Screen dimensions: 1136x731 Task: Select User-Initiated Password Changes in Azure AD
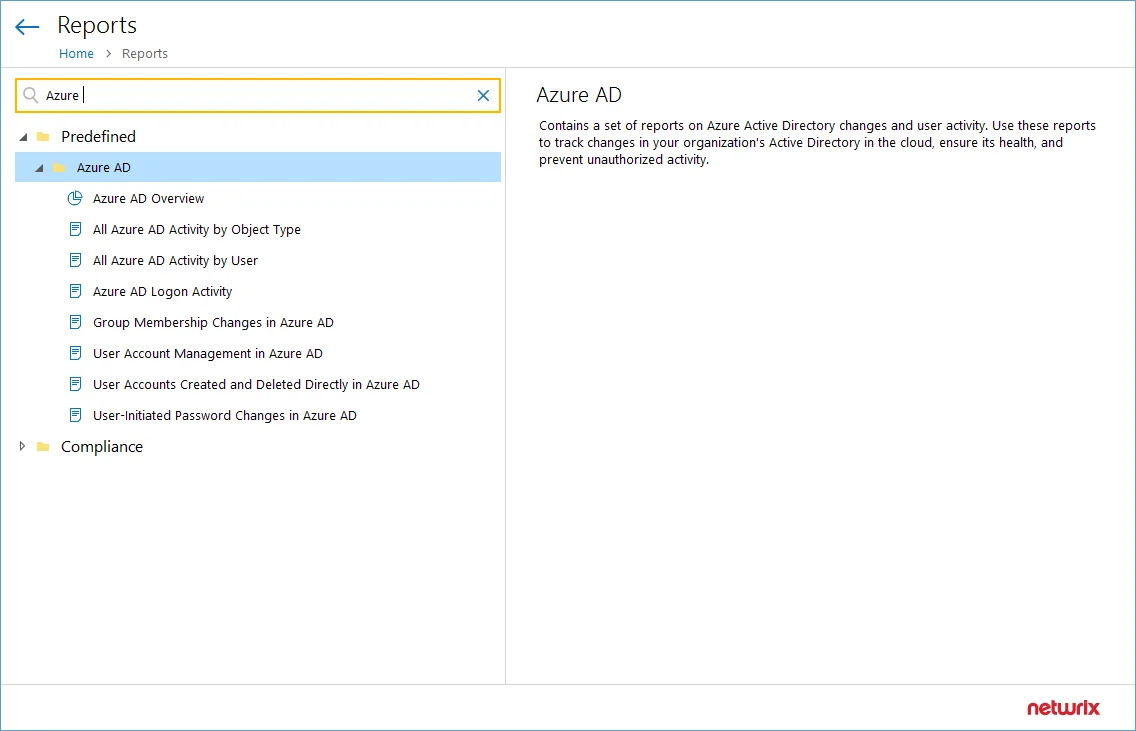point(225,416)
